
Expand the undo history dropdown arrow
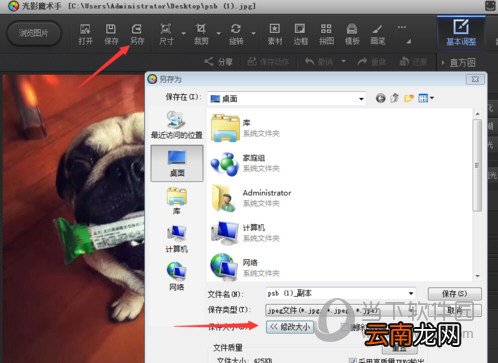click(343, 61)
